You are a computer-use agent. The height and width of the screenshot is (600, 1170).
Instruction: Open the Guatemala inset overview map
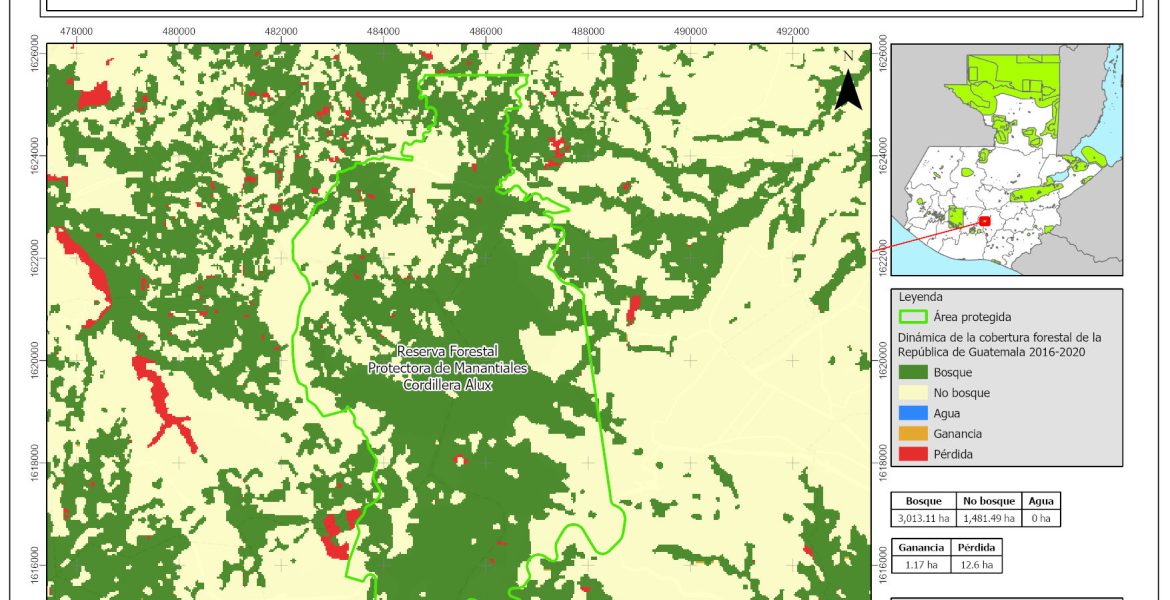[1006, 159]
